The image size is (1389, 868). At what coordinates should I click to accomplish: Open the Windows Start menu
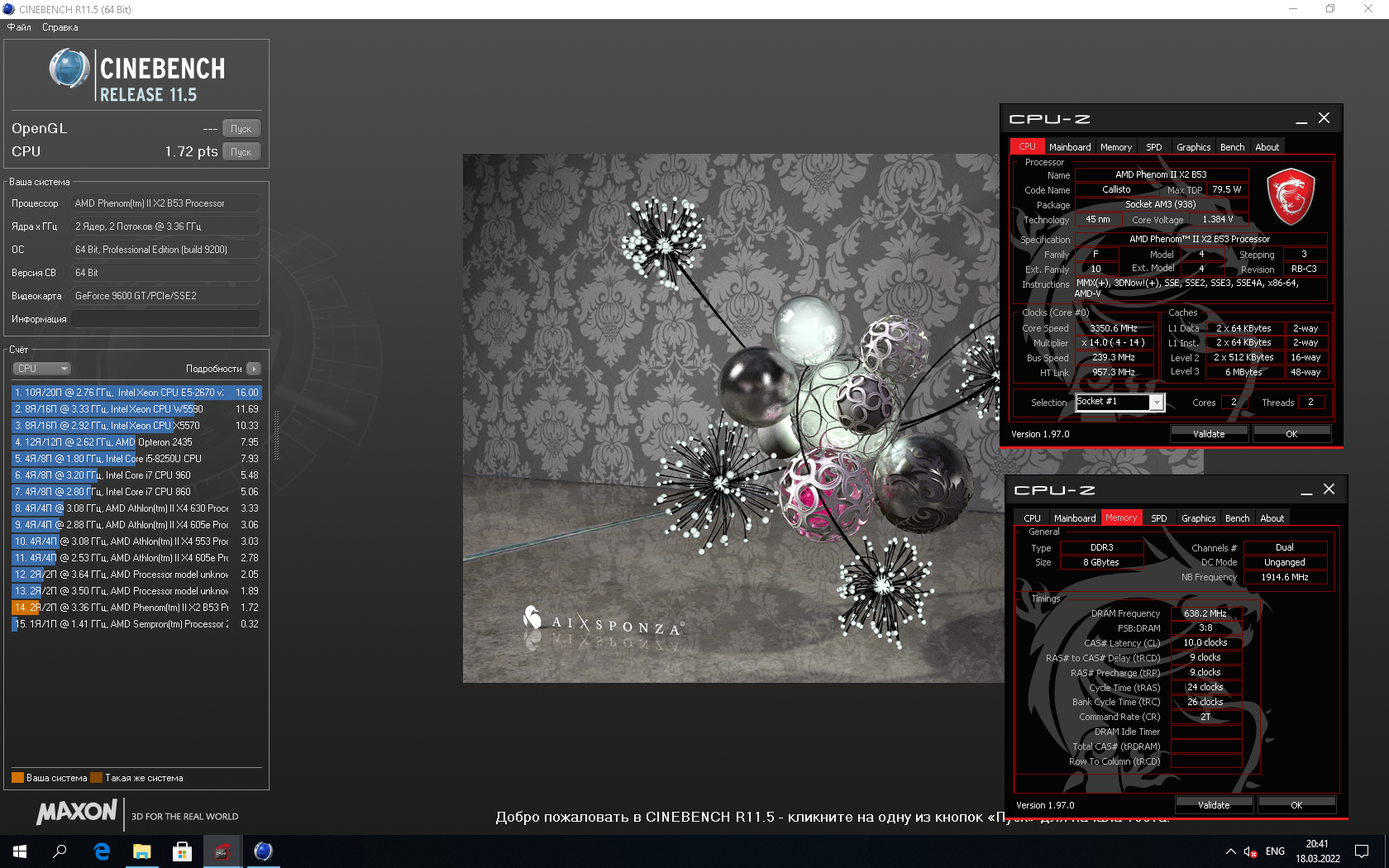(20, 851)
